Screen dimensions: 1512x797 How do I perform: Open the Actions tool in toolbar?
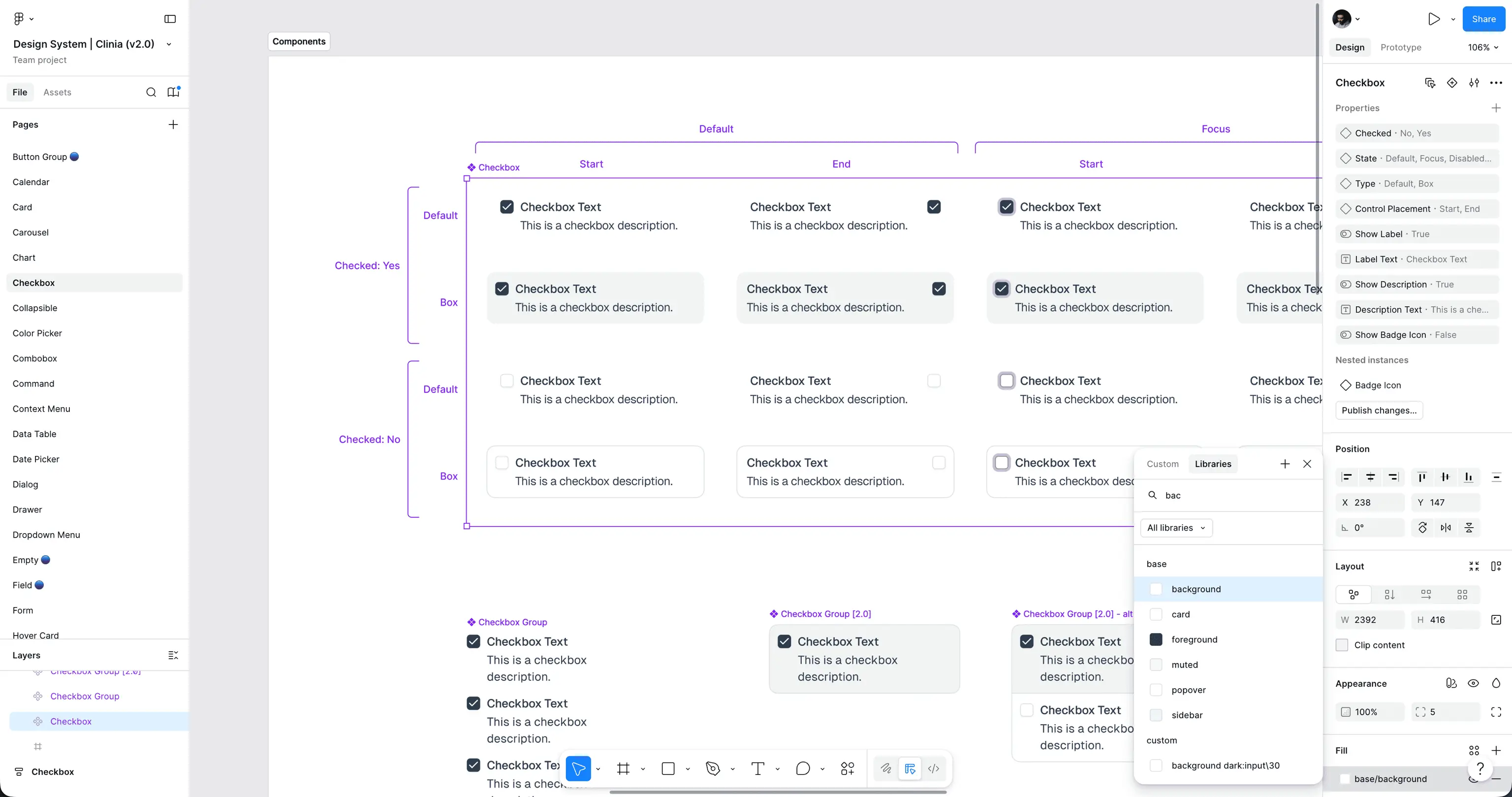pos(848,769)
